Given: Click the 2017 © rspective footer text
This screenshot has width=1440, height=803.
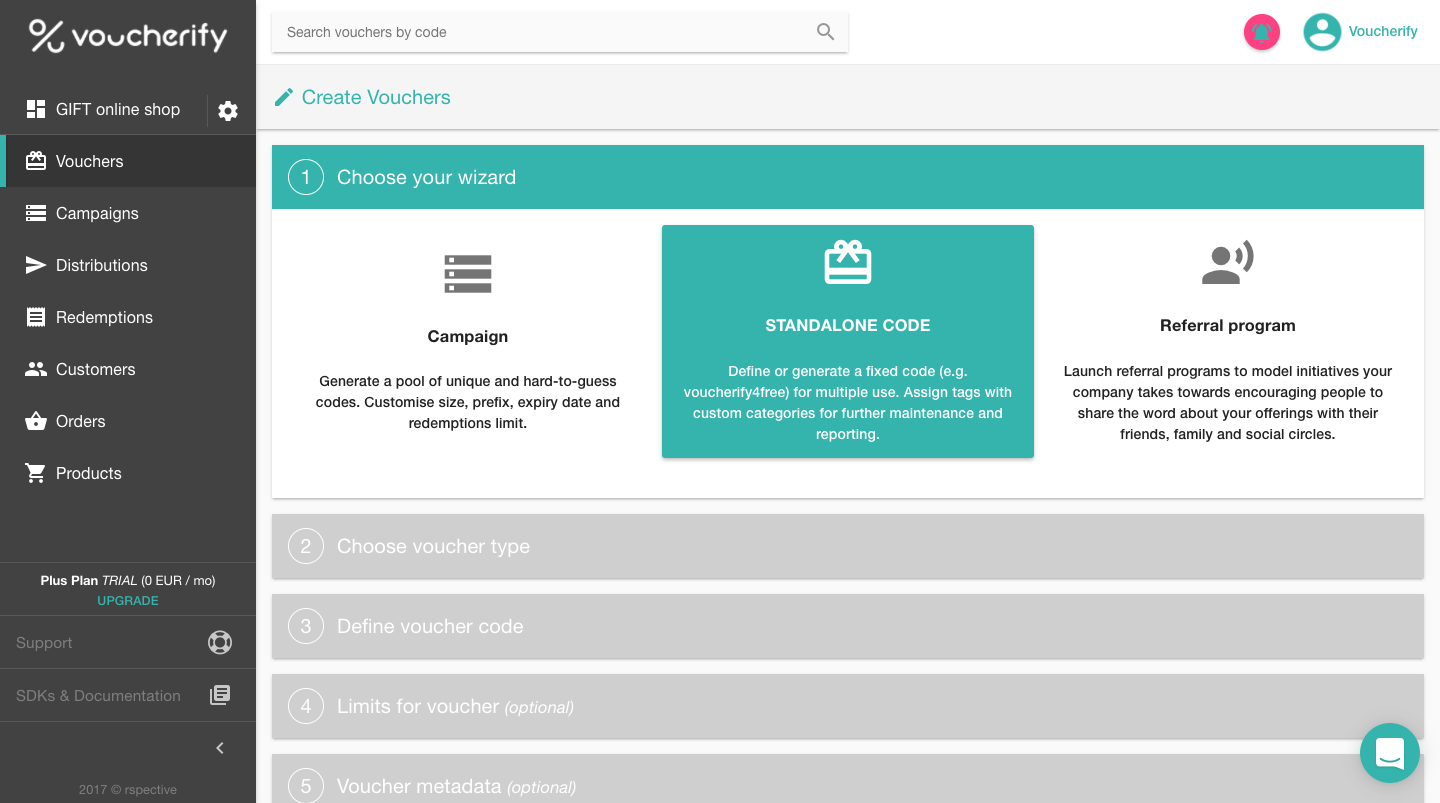Looking at the screenshot, I should 128,790.
